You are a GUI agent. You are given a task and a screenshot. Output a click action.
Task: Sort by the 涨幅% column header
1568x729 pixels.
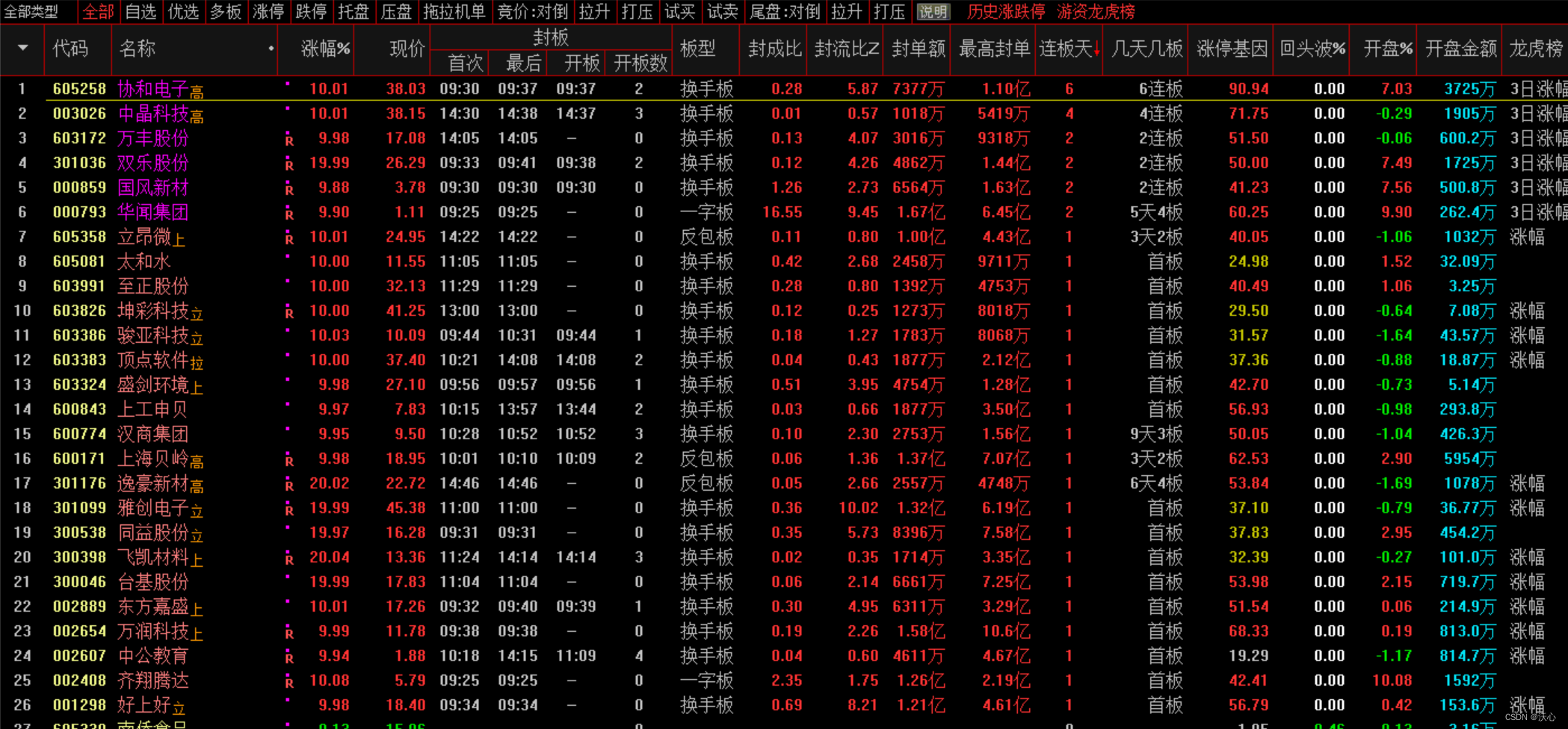tap(325, 49)
